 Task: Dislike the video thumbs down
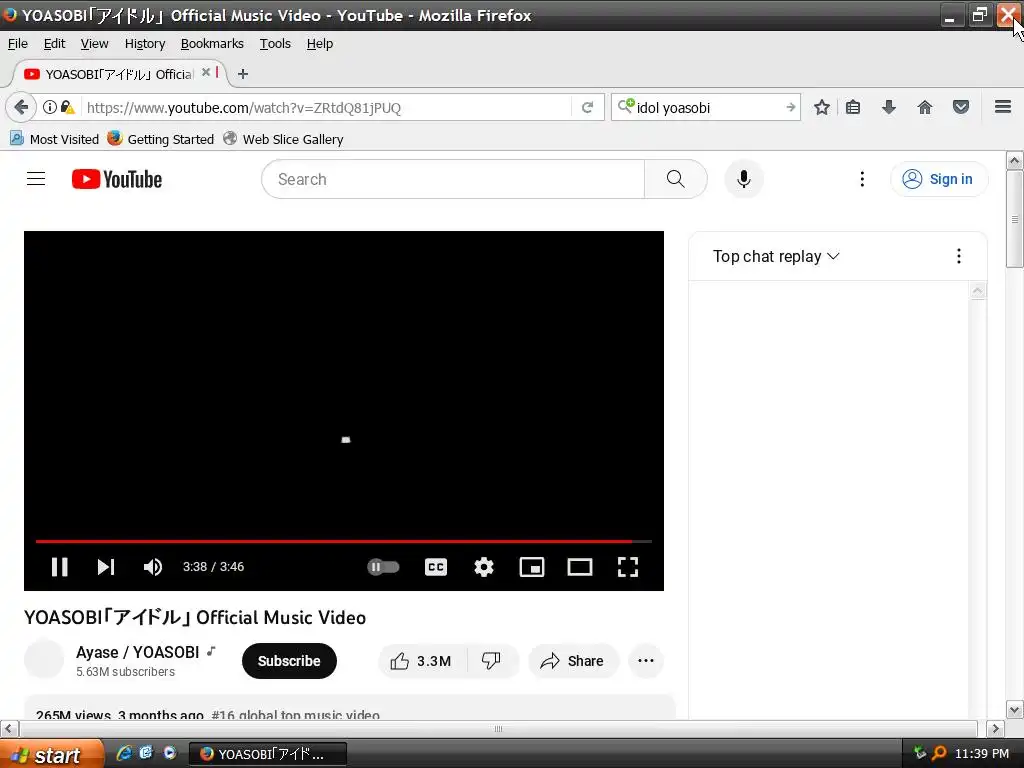491,661
